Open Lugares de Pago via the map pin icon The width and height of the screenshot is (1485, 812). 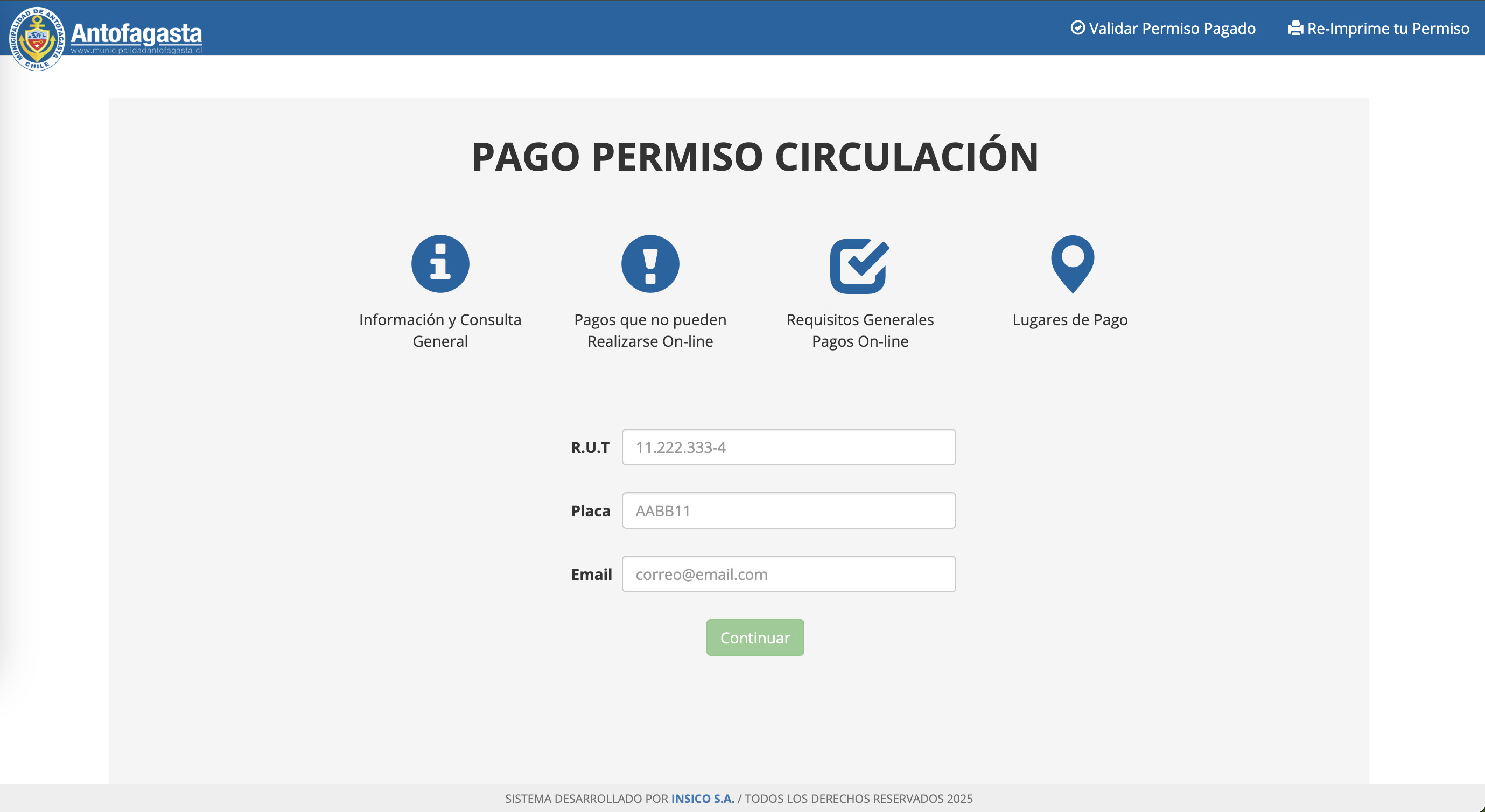[1071, 265]
